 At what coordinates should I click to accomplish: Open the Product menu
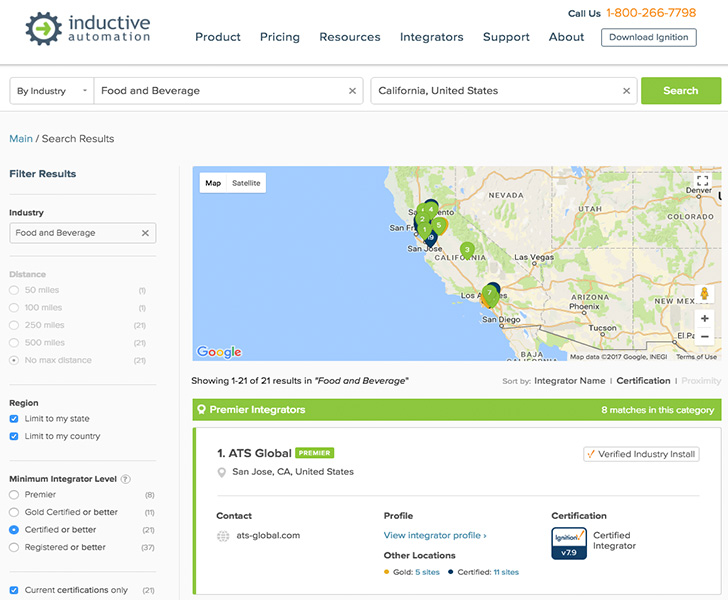218,37
